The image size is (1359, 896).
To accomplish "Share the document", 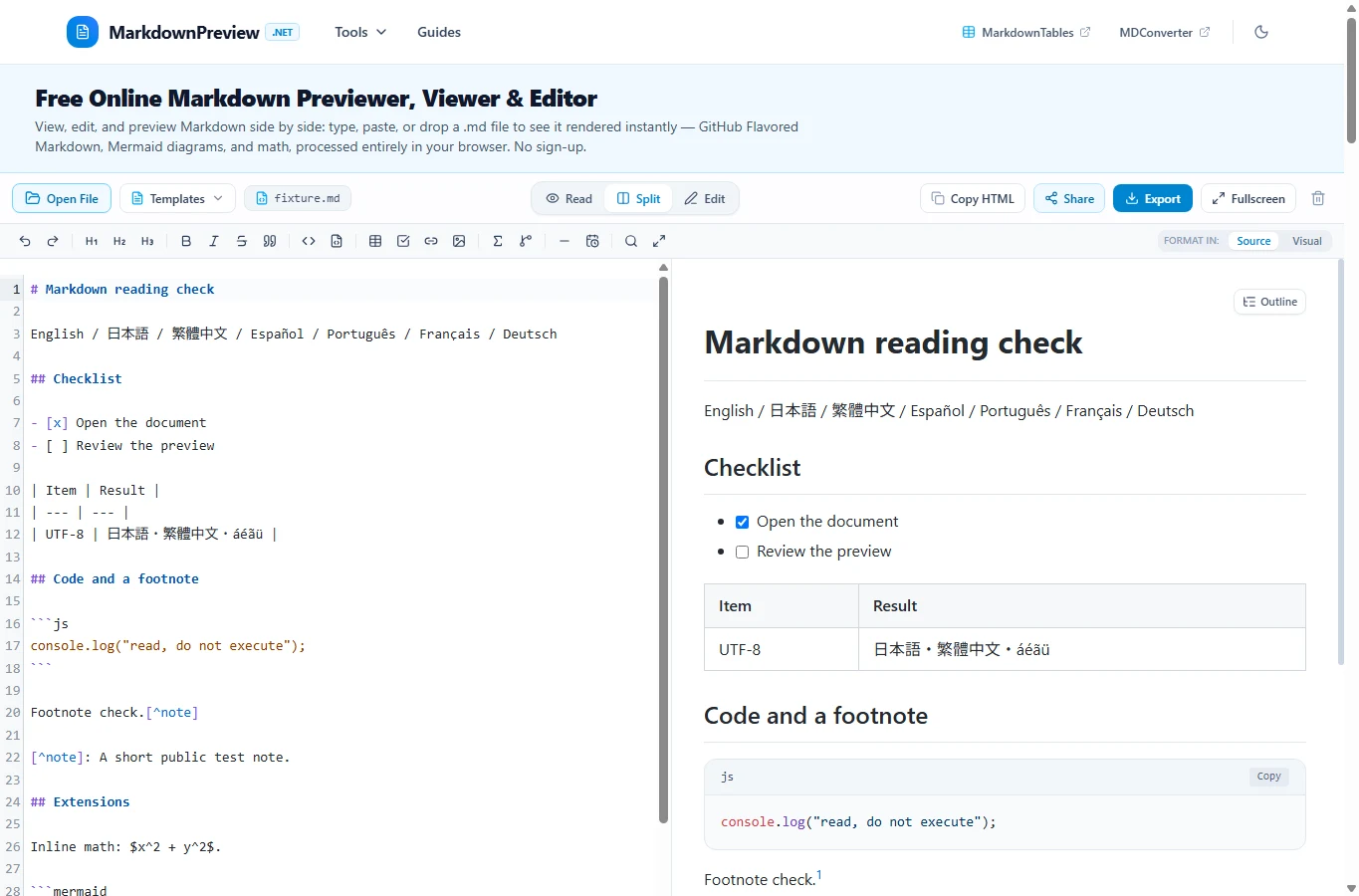I will [x=1069, y=199].
